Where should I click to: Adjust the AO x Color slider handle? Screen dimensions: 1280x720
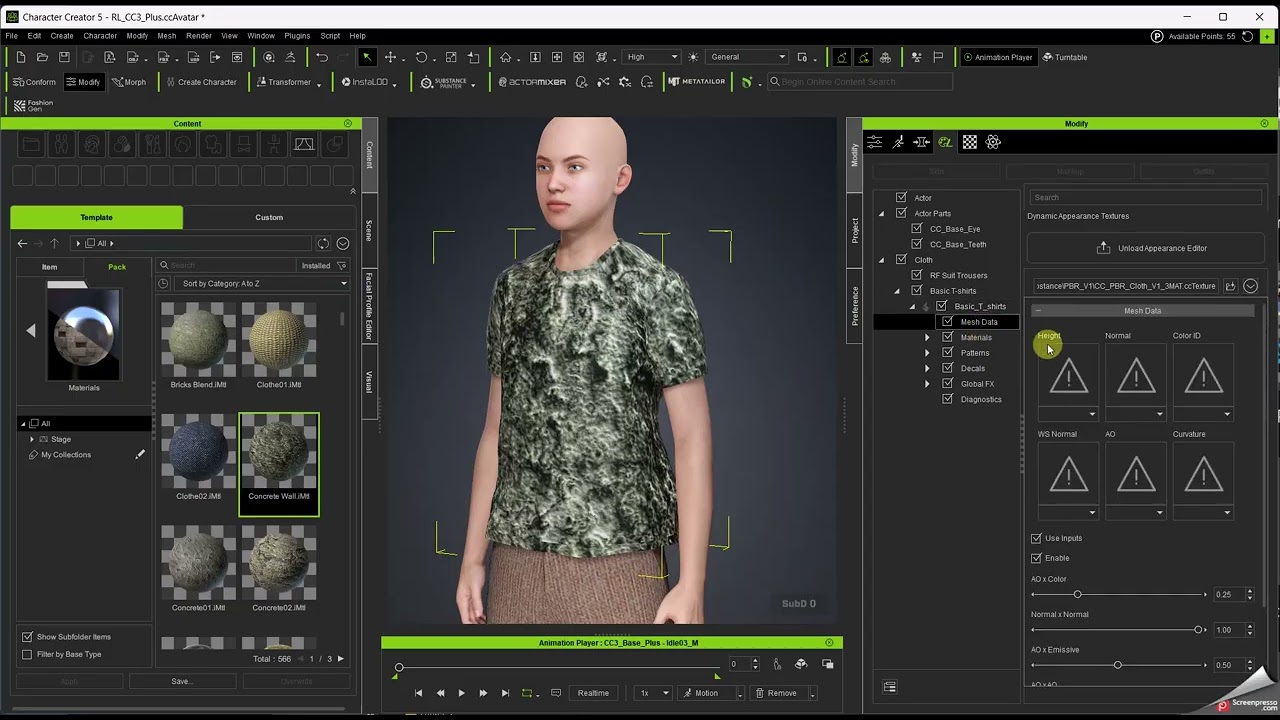pos(1077,594)
